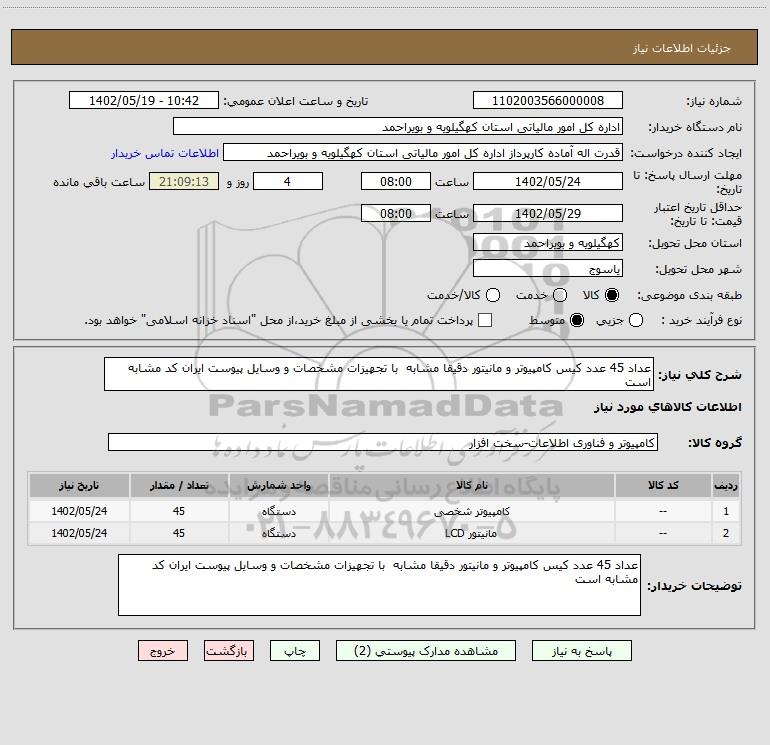Click the response deadline hour 08:00 field

[396, 181]
